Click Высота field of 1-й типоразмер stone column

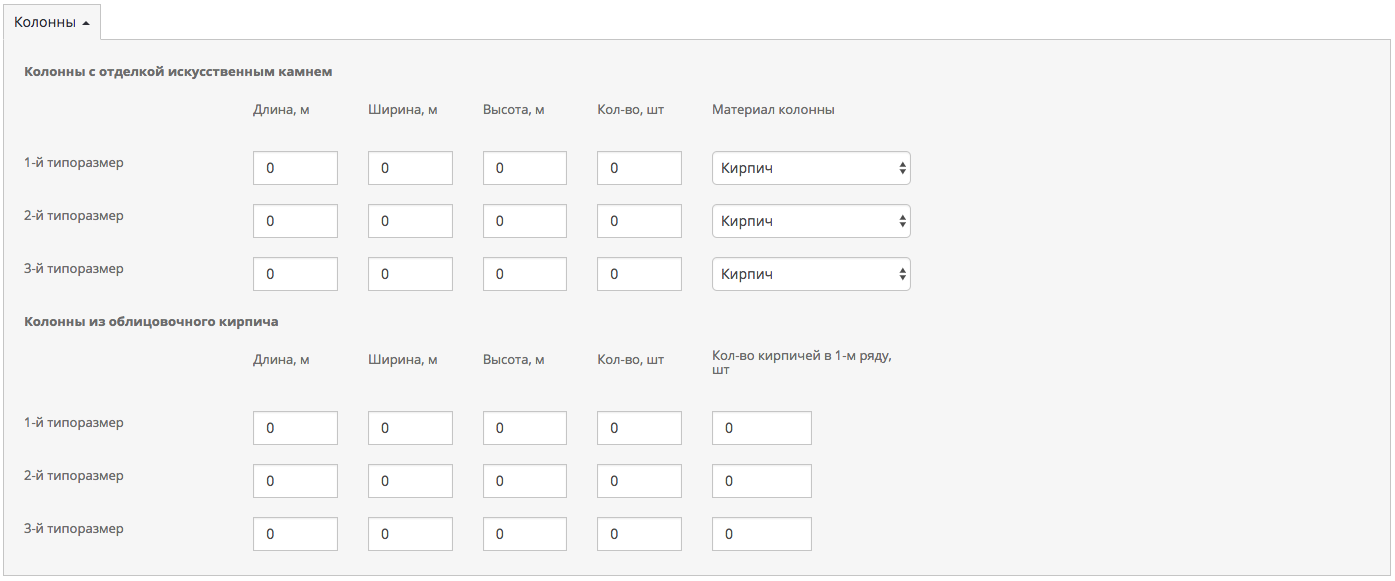pos(524,168)
